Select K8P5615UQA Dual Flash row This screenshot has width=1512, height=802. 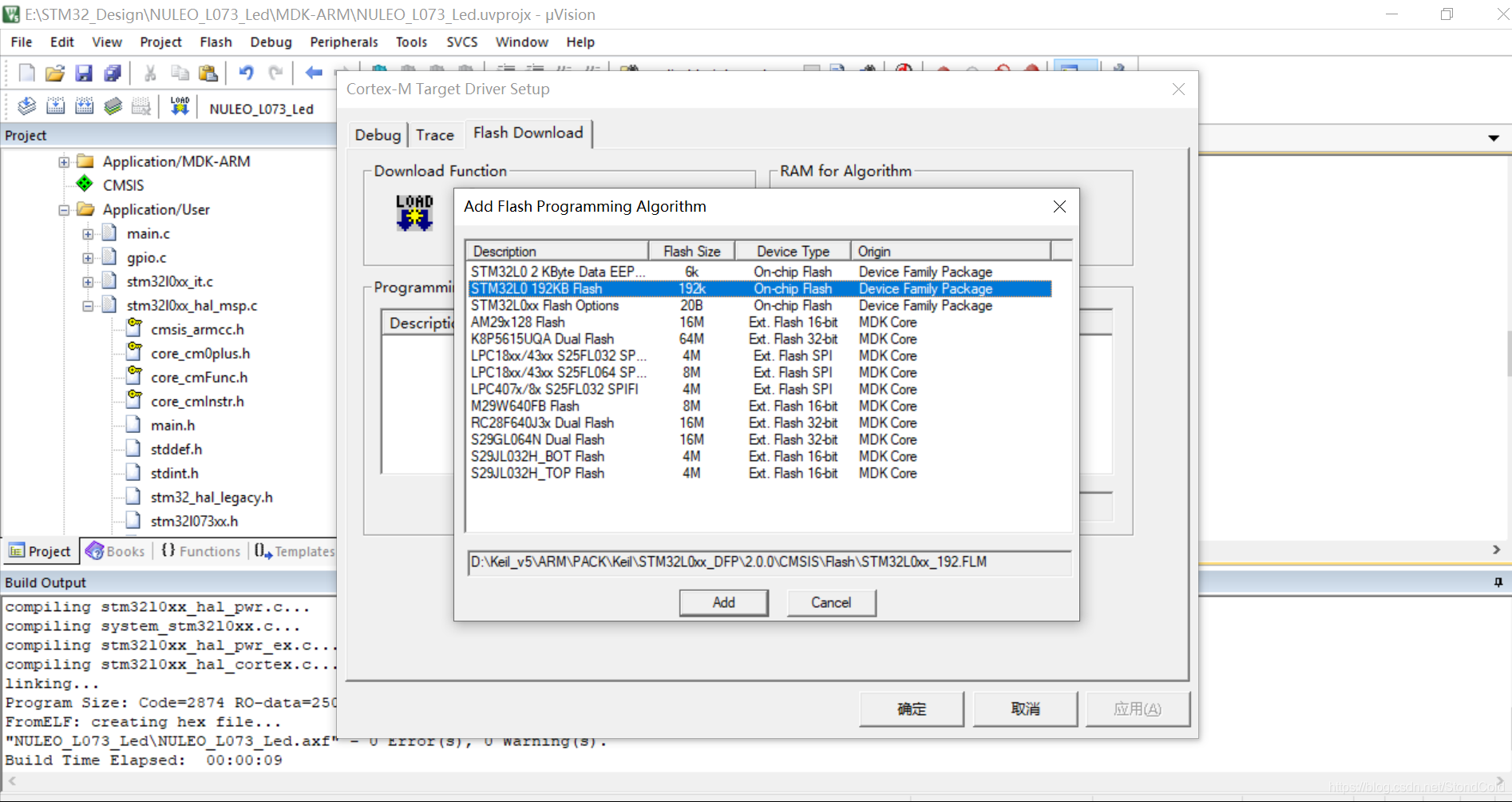(759, 339)
